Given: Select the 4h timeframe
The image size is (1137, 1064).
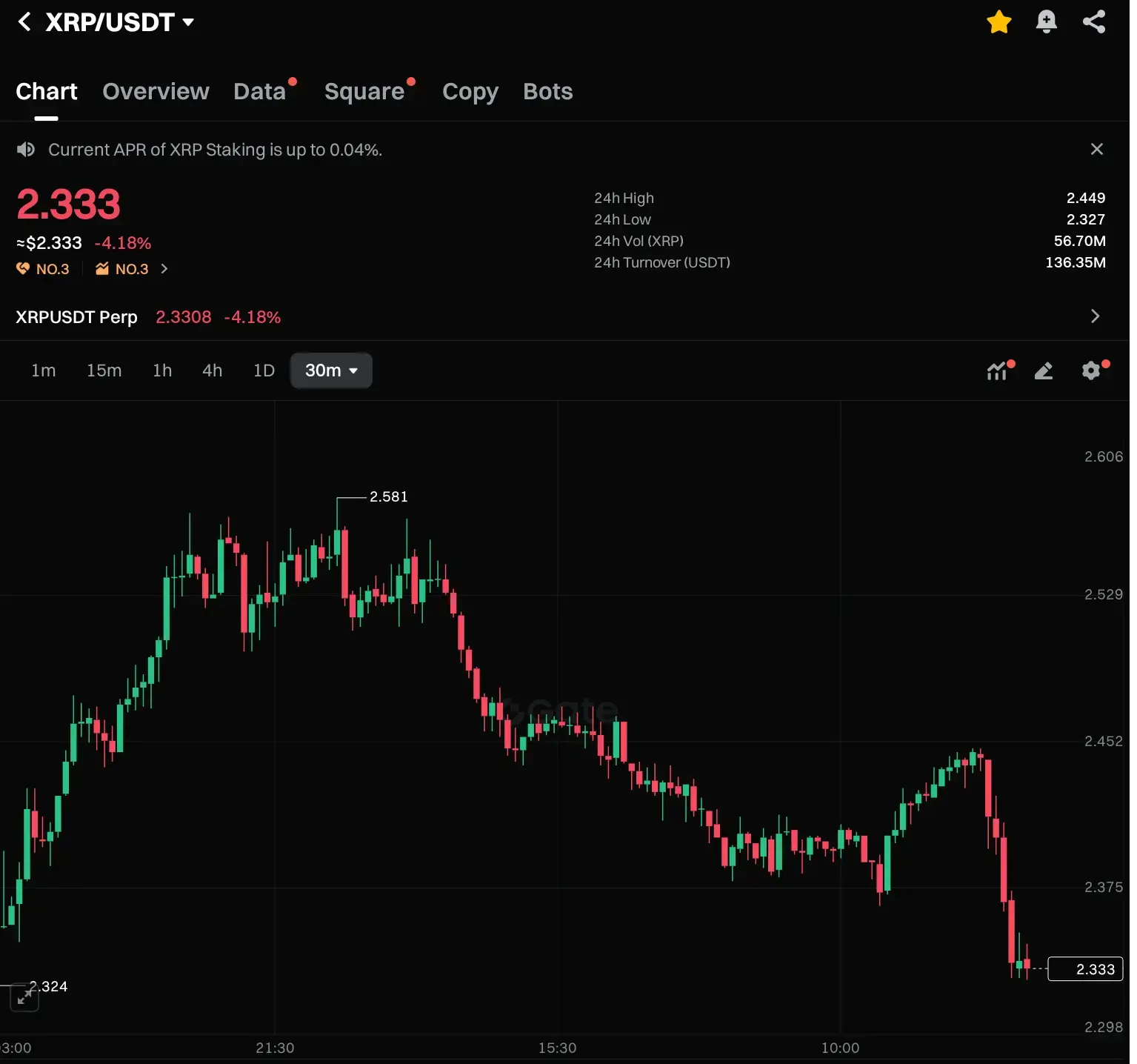Looking at the screenshot, I should coord(213,370).
